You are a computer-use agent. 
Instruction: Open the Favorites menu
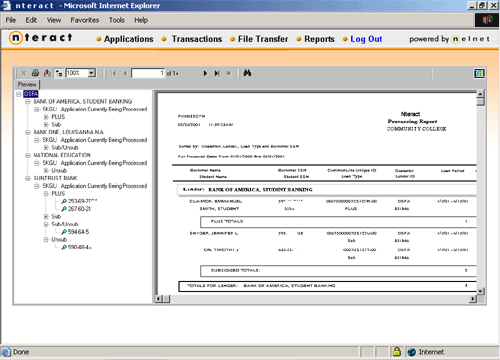[x=85, y=20]
